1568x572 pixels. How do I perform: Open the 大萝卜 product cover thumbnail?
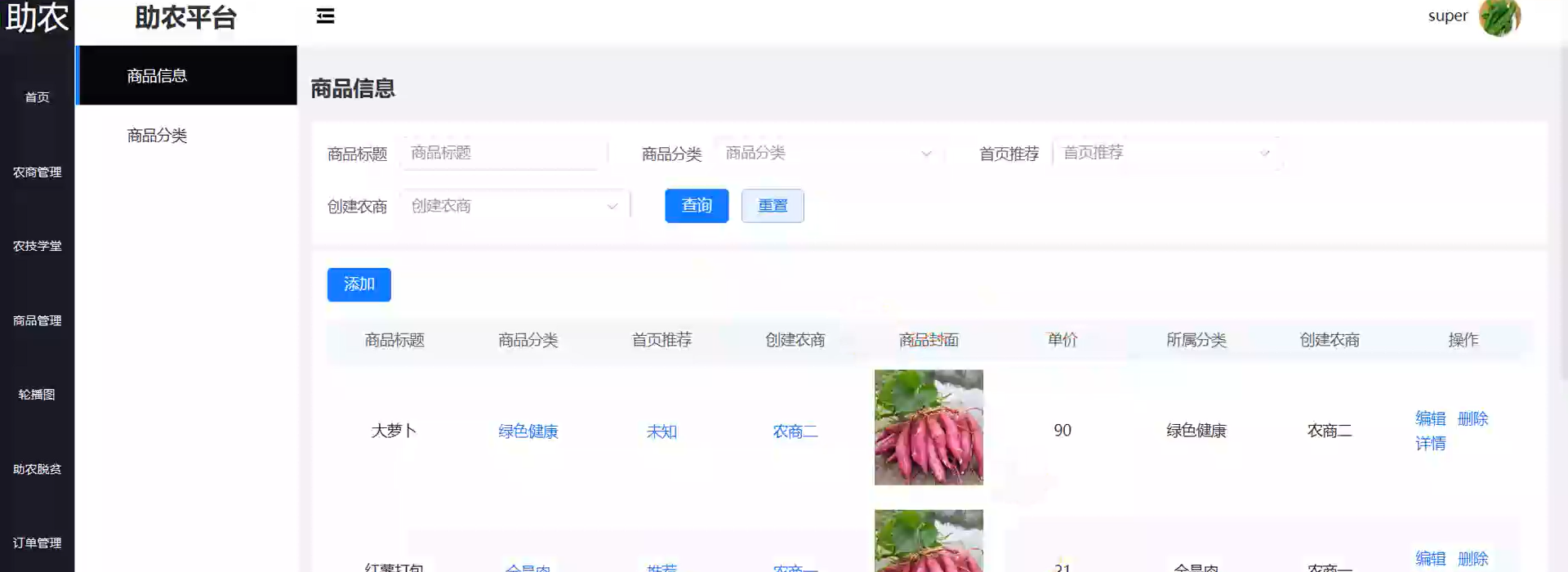coord(929,427)
